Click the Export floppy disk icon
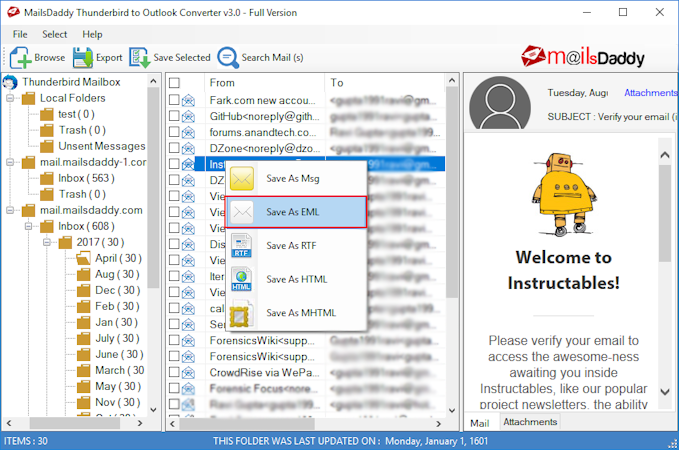679x450 pixels. click(x=83, y=58)
